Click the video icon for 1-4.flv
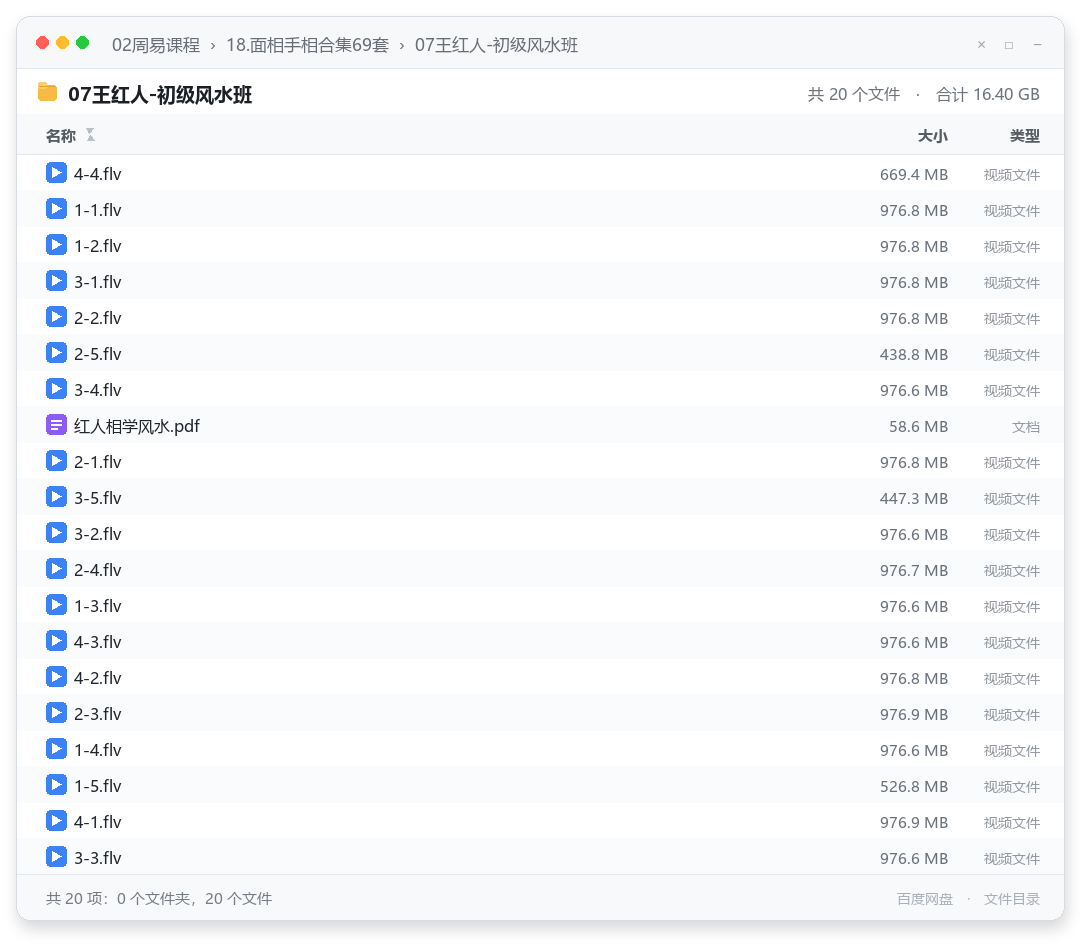This screenshot has width=1080, height=944. pos(56,748)
